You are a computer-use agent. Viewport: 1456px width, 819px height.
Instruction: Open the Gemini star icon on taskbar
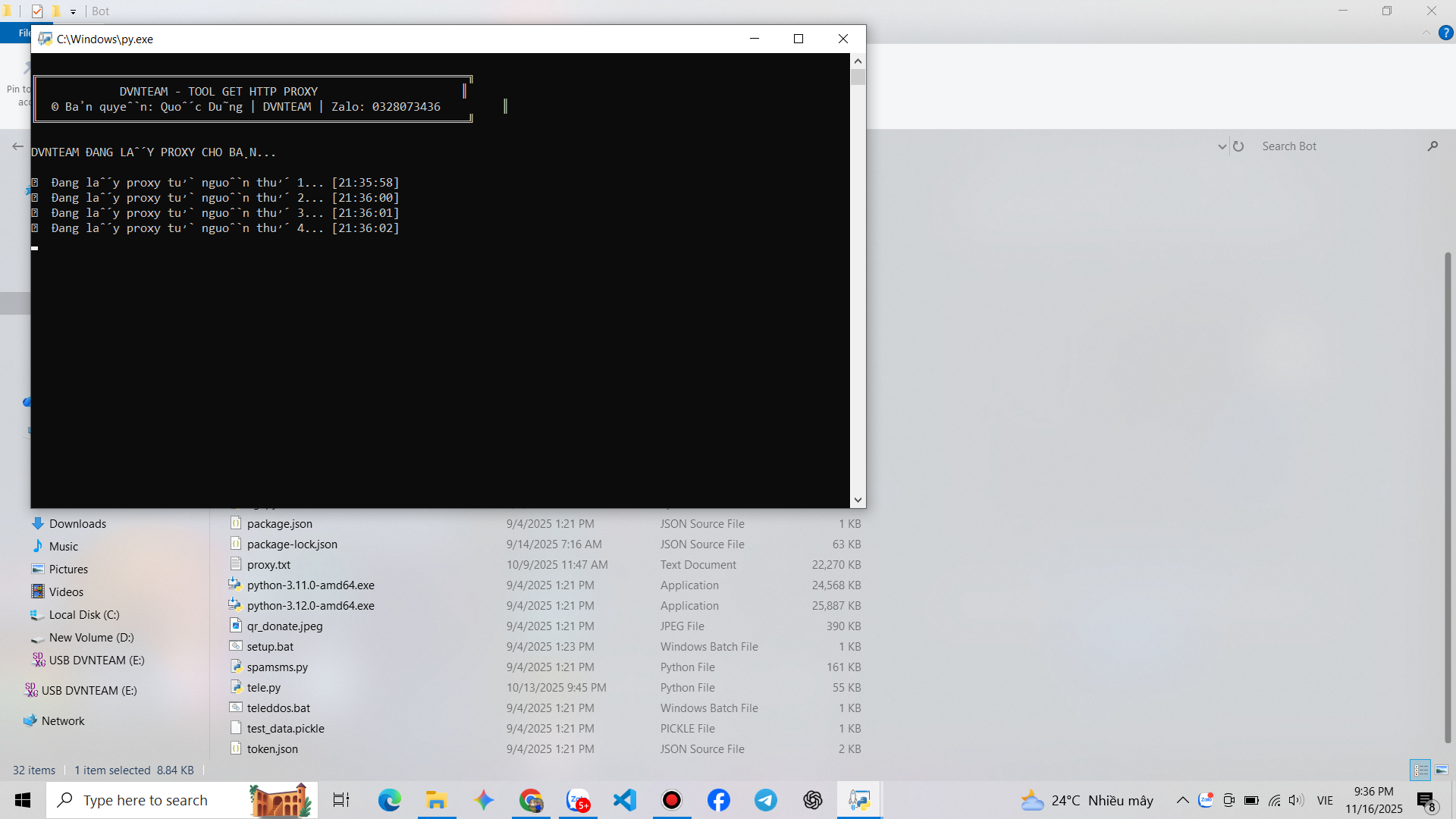[x=484, y=800]
